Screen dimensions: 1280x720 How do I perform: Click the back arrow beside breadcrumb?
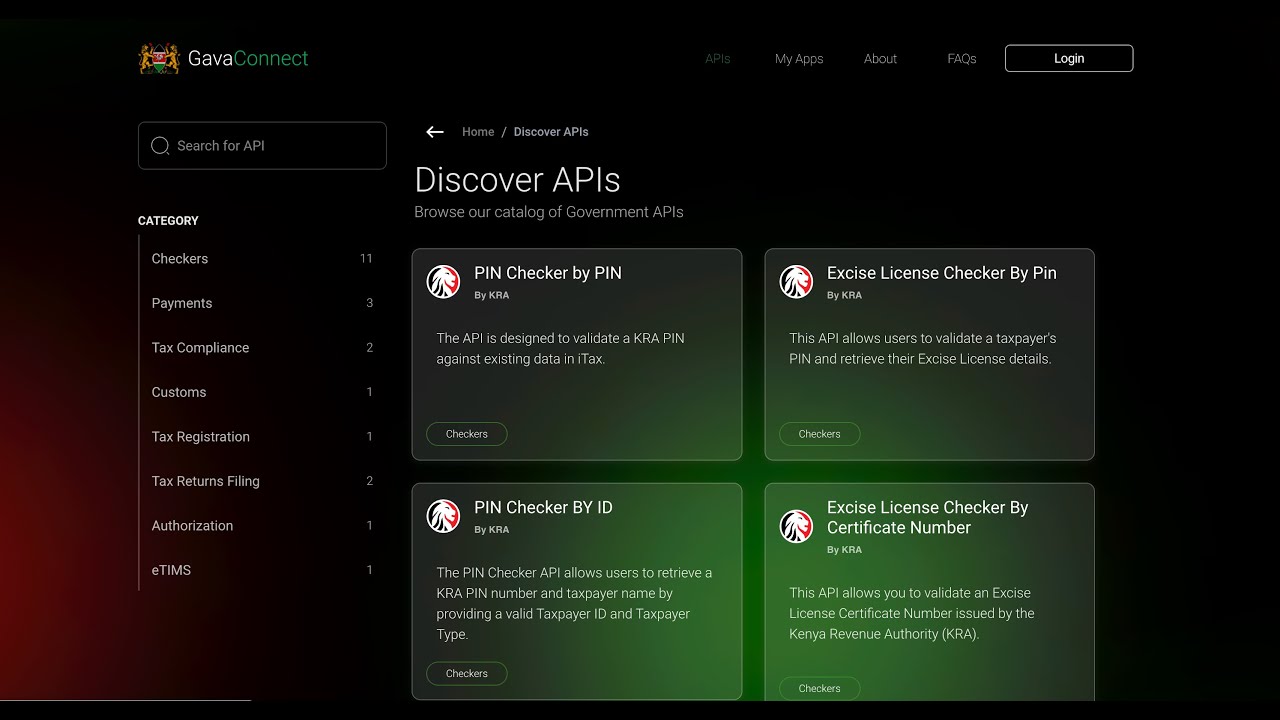point(435,132)
